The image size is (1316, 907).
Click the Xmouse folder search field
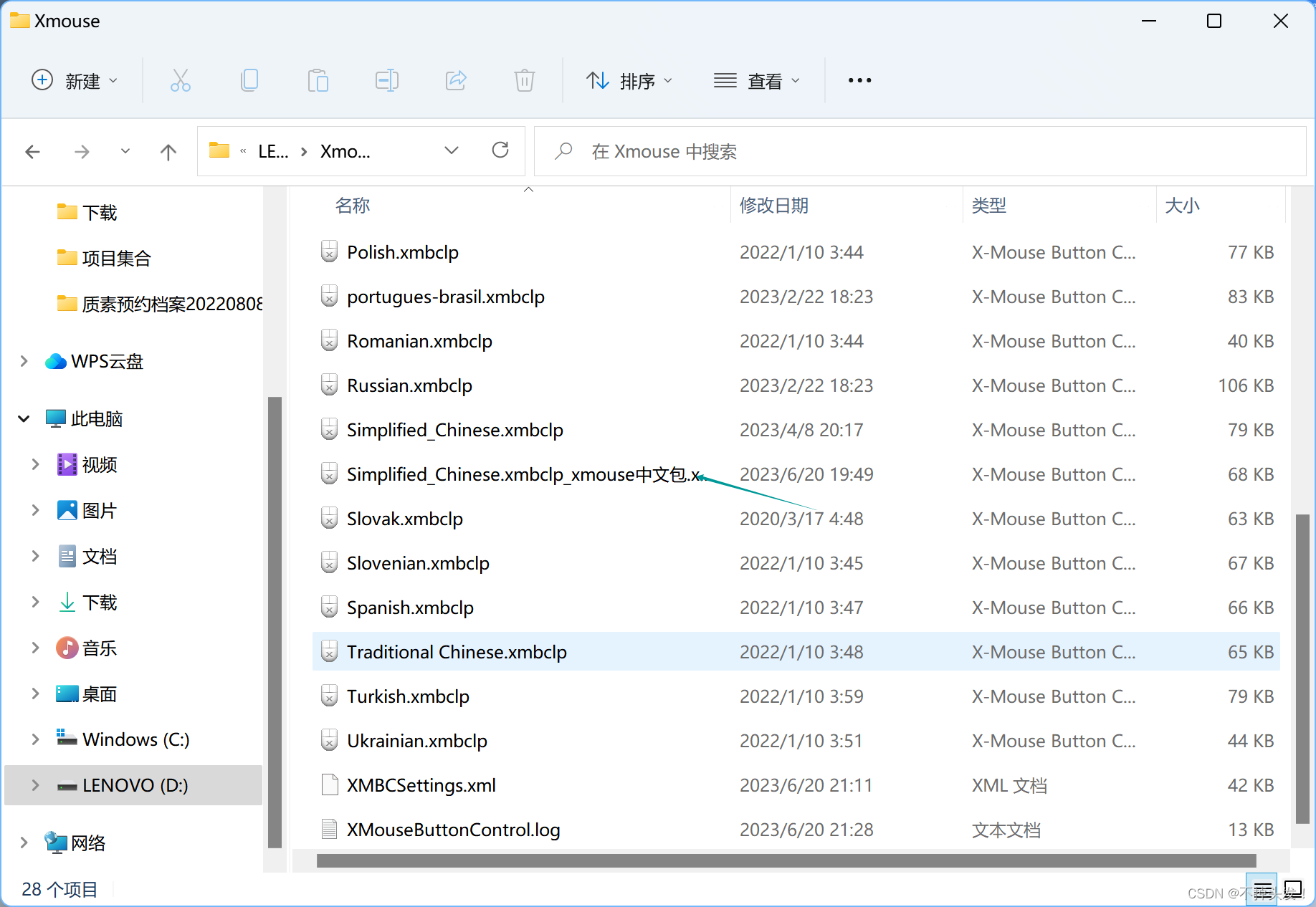pos(920,151)
